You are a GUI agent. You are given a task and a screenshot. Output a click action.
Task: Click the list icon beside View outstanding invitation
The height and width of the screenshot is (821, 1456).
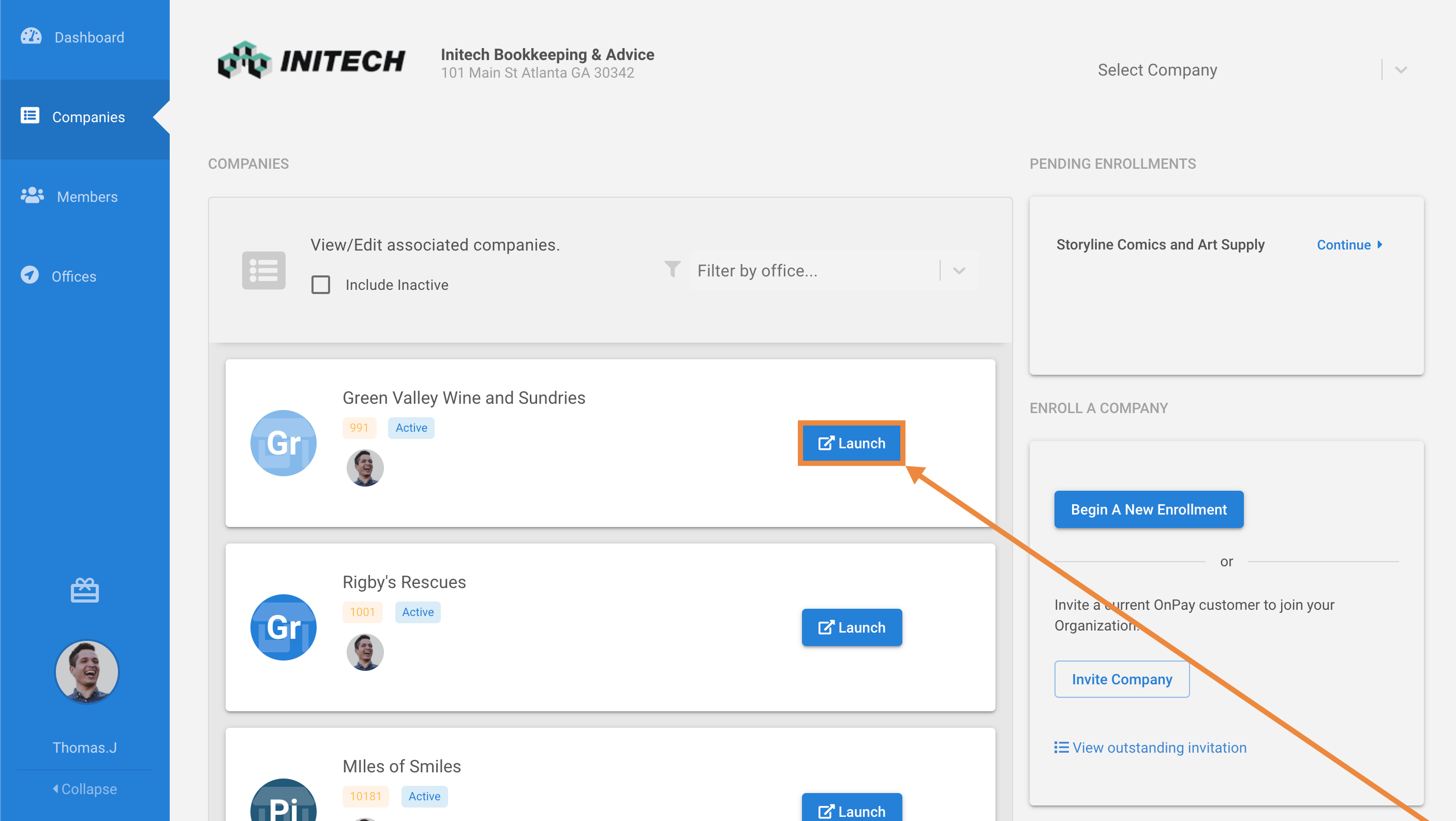[x=1062, y=747]
